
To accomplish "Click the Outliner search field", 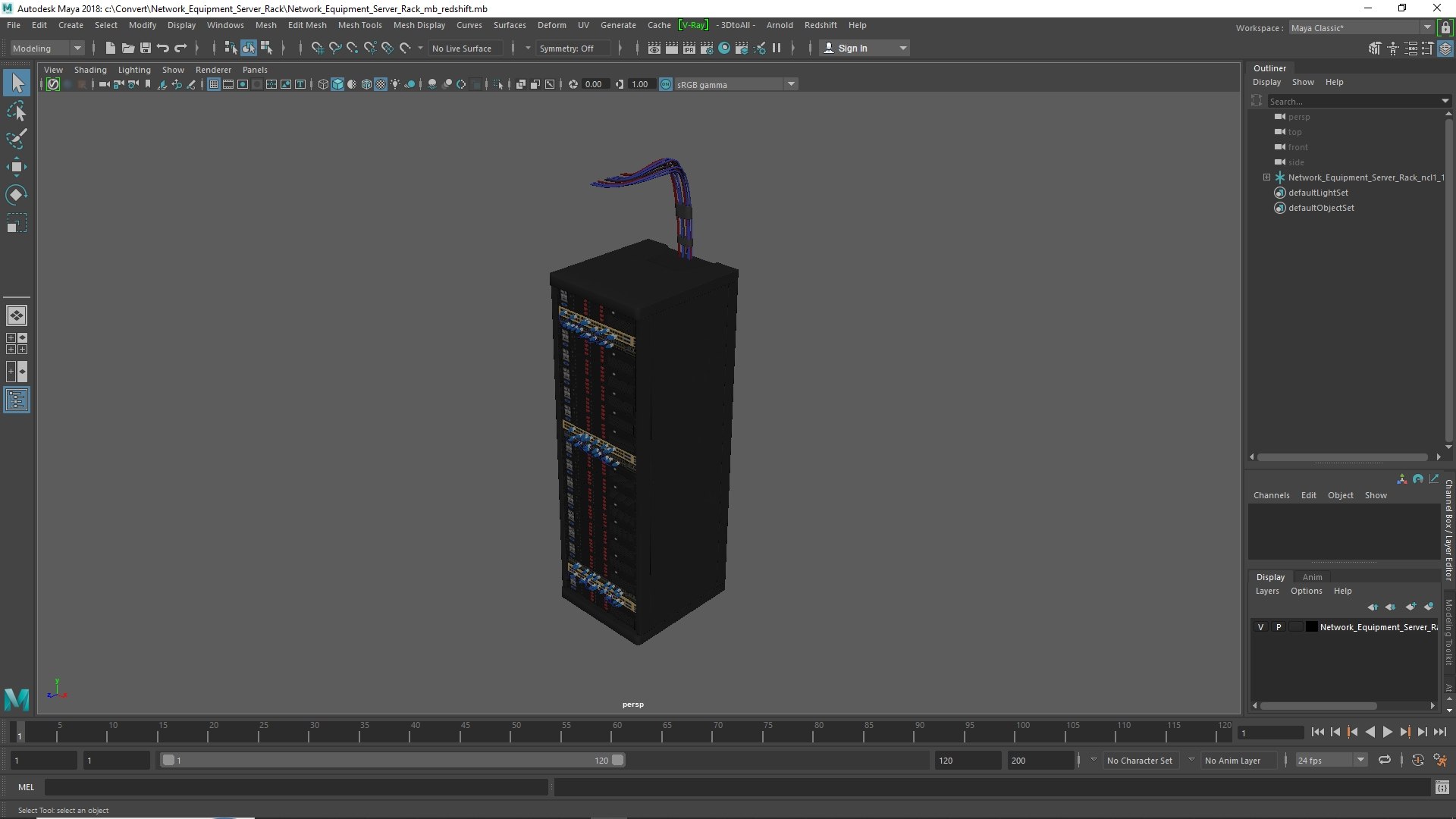I will (1354, 101).
